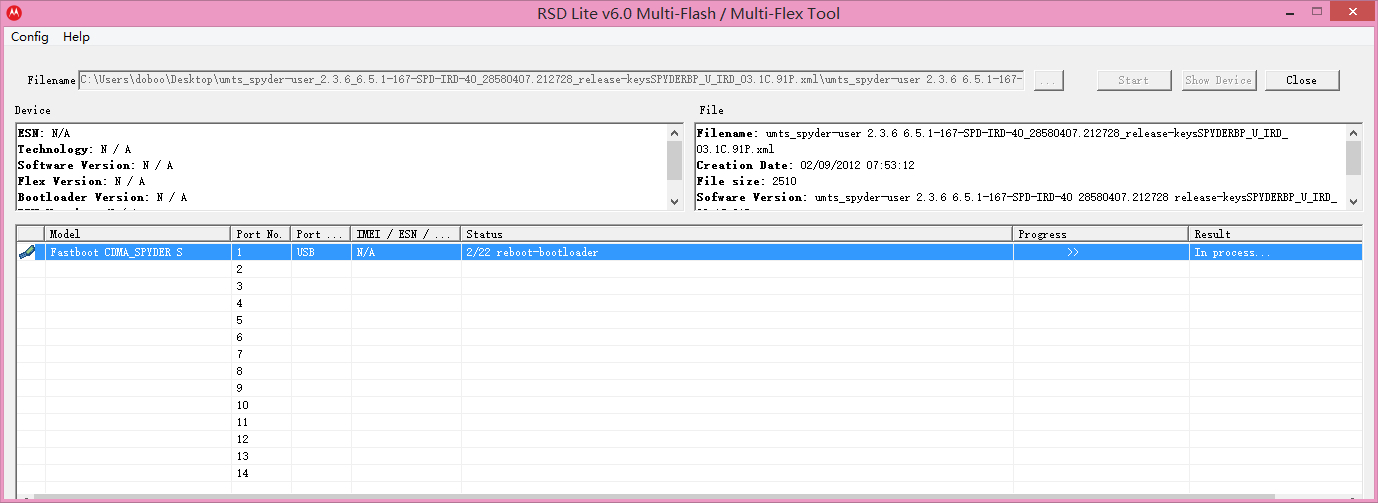Click the Sofware Version line in File panel
Screen dimensions: 1378x503
click(1016, 197)
